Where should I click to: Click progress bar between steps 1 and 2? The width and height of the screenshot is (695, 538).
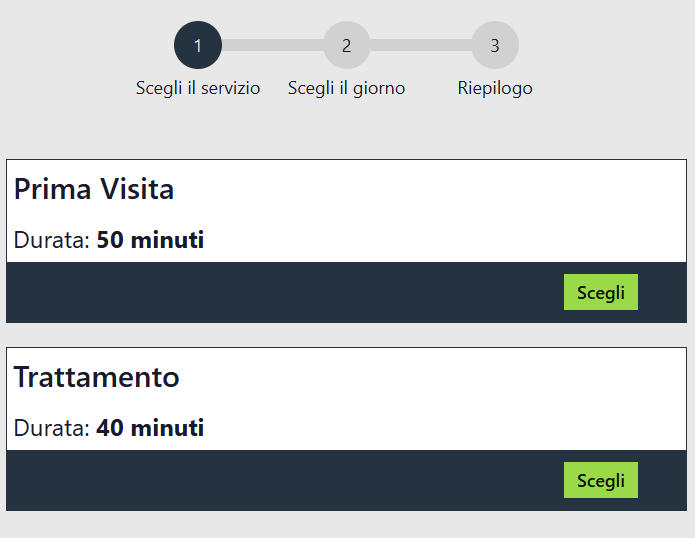[x=272, y=45]
